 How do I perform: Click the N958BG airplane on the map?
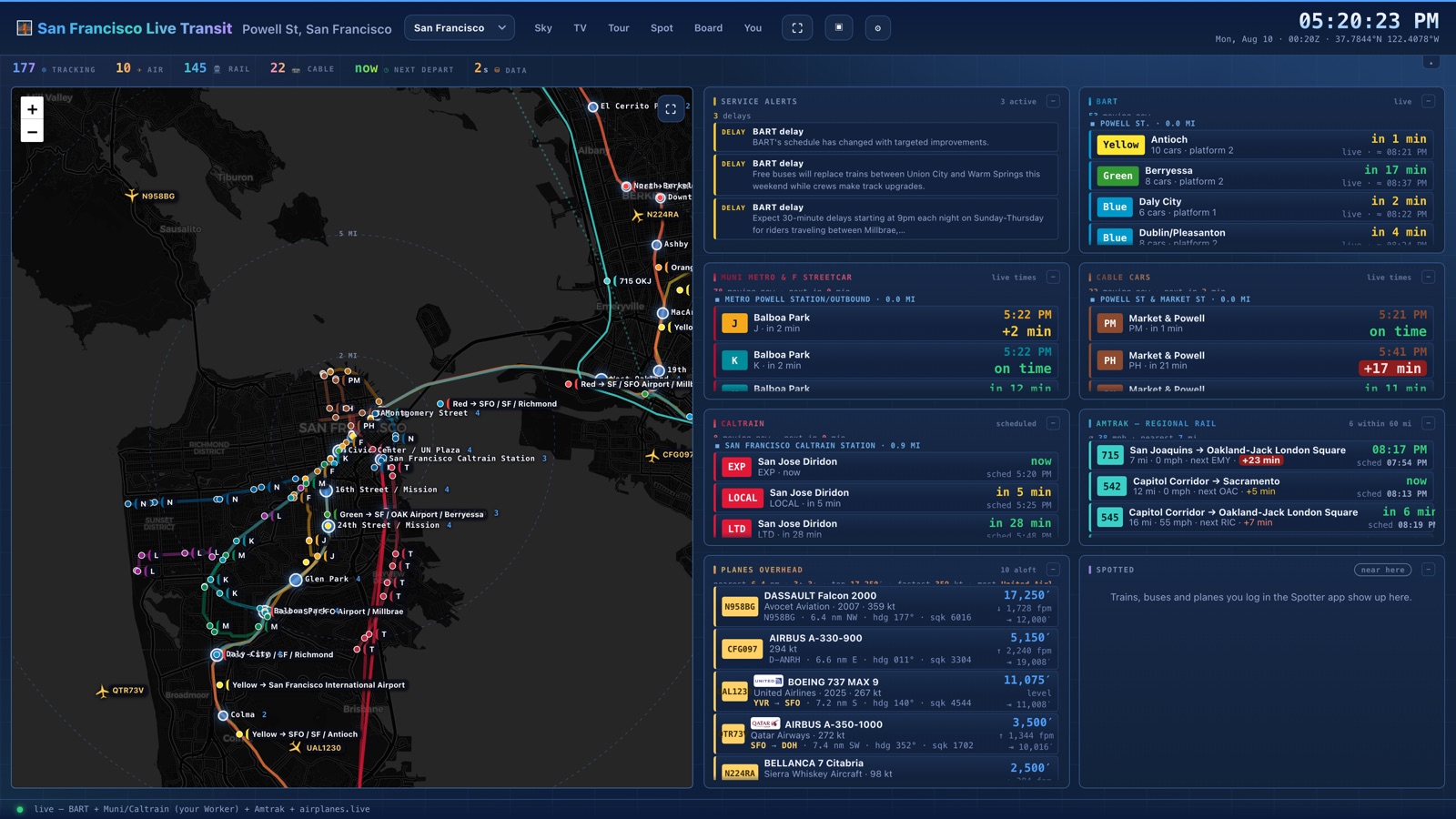click(132, 196)
